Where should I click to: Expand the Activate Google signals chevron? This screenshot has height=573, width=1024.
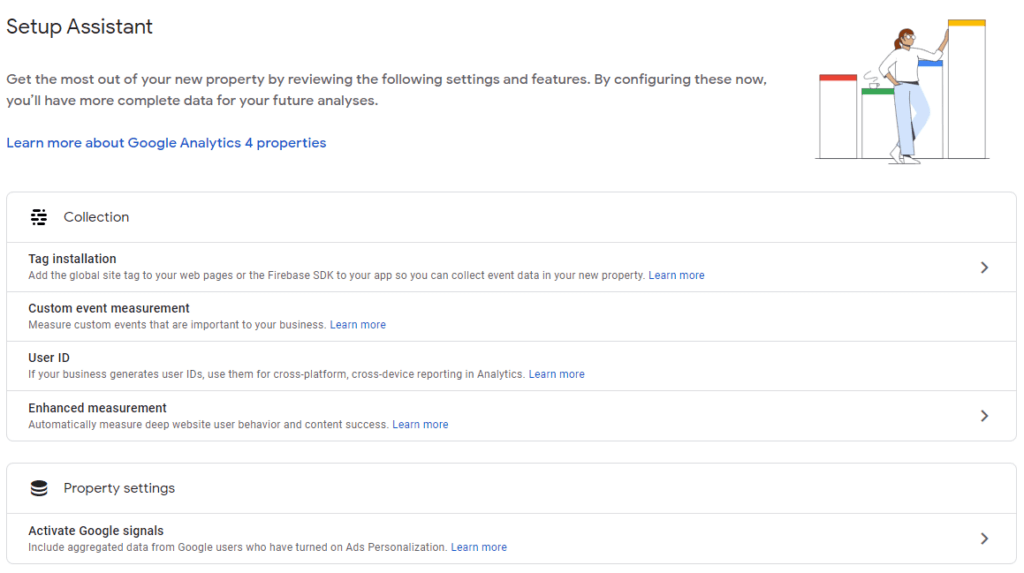(x=984, y=539)
